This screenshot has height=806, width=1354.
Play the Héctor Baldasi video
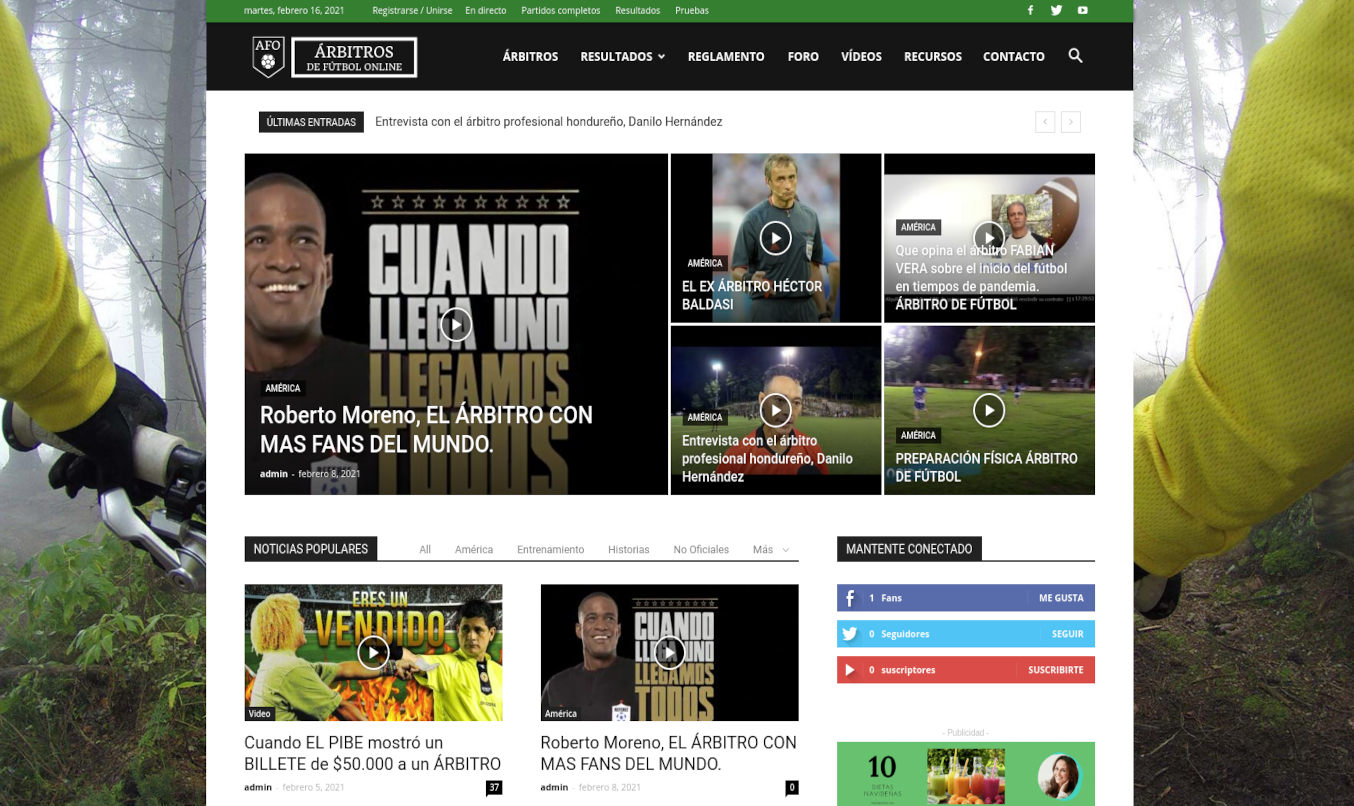click(x=775, y=238)
